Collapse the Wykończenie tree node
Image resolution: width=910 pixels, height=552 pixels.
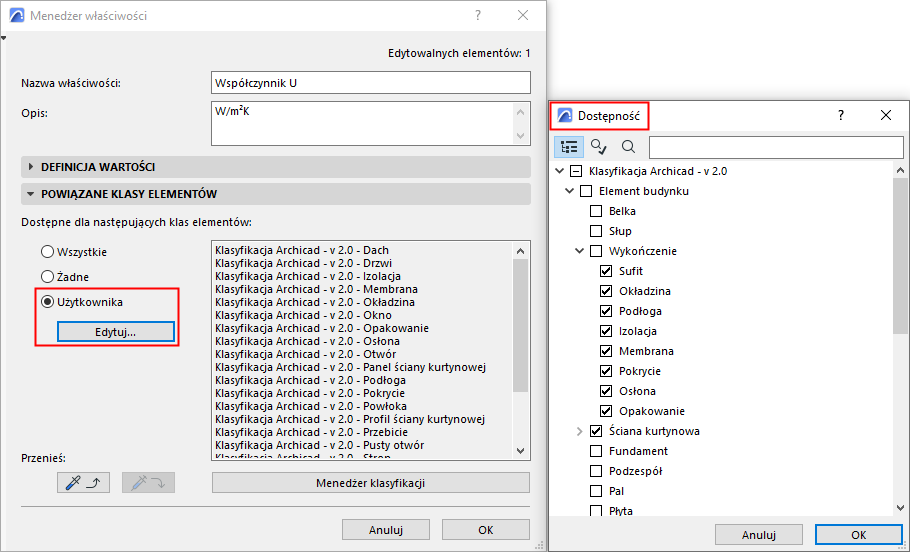coord(579,251)
